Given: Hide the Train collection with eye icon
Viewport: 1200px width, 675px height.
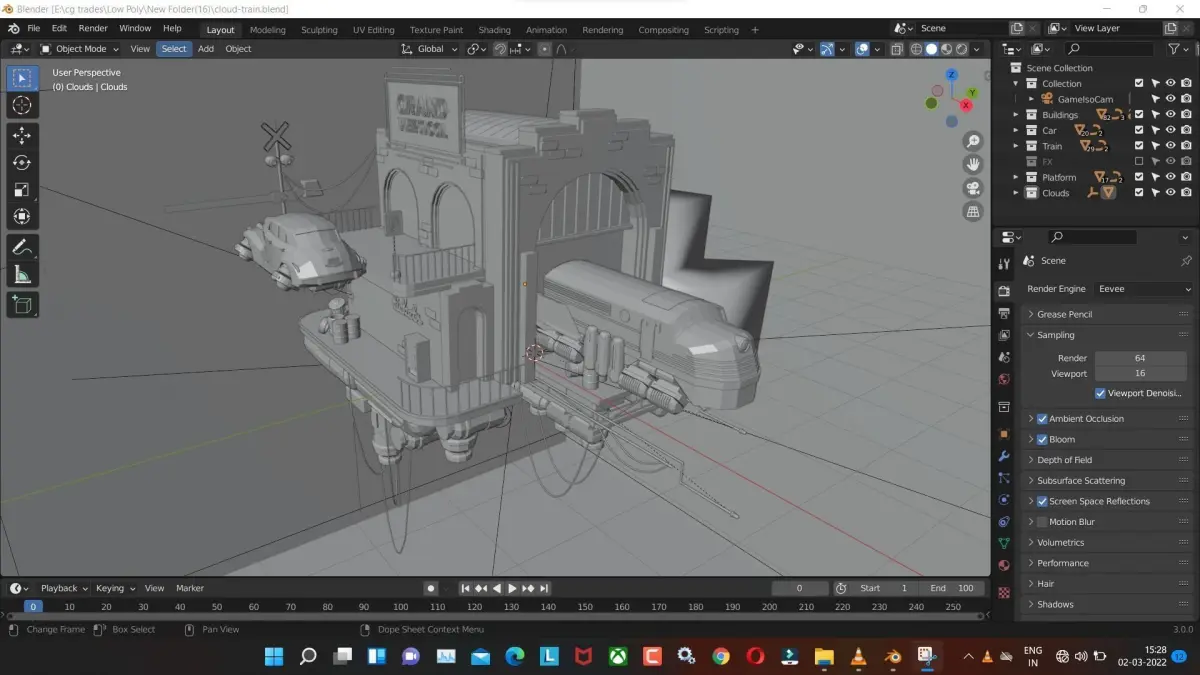Looking at the screenshot, I should tap(1170, 146).
